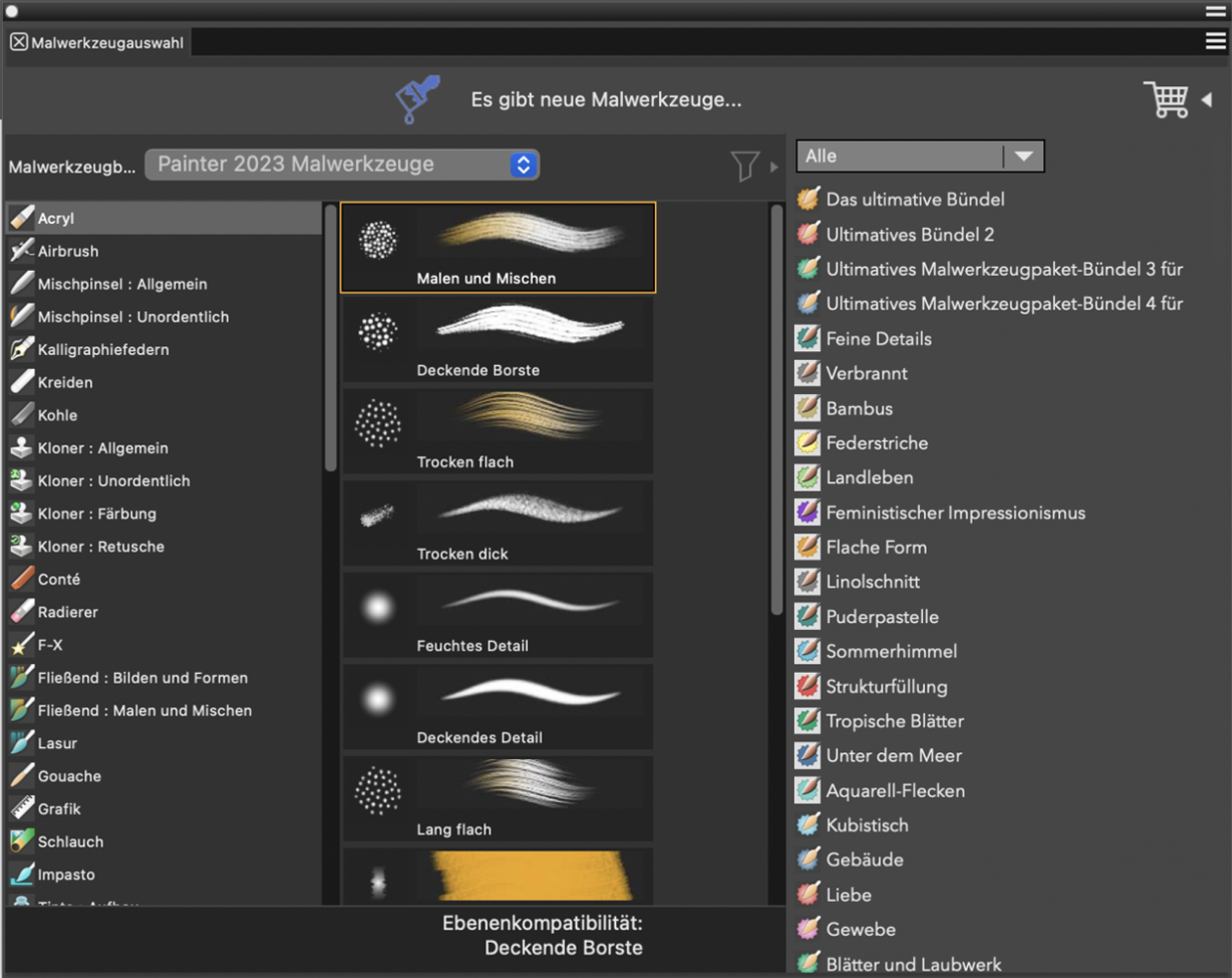The image size is (1232, 978).
Task: Open Das ultimative Bündel pack
Action: point(914,200)
